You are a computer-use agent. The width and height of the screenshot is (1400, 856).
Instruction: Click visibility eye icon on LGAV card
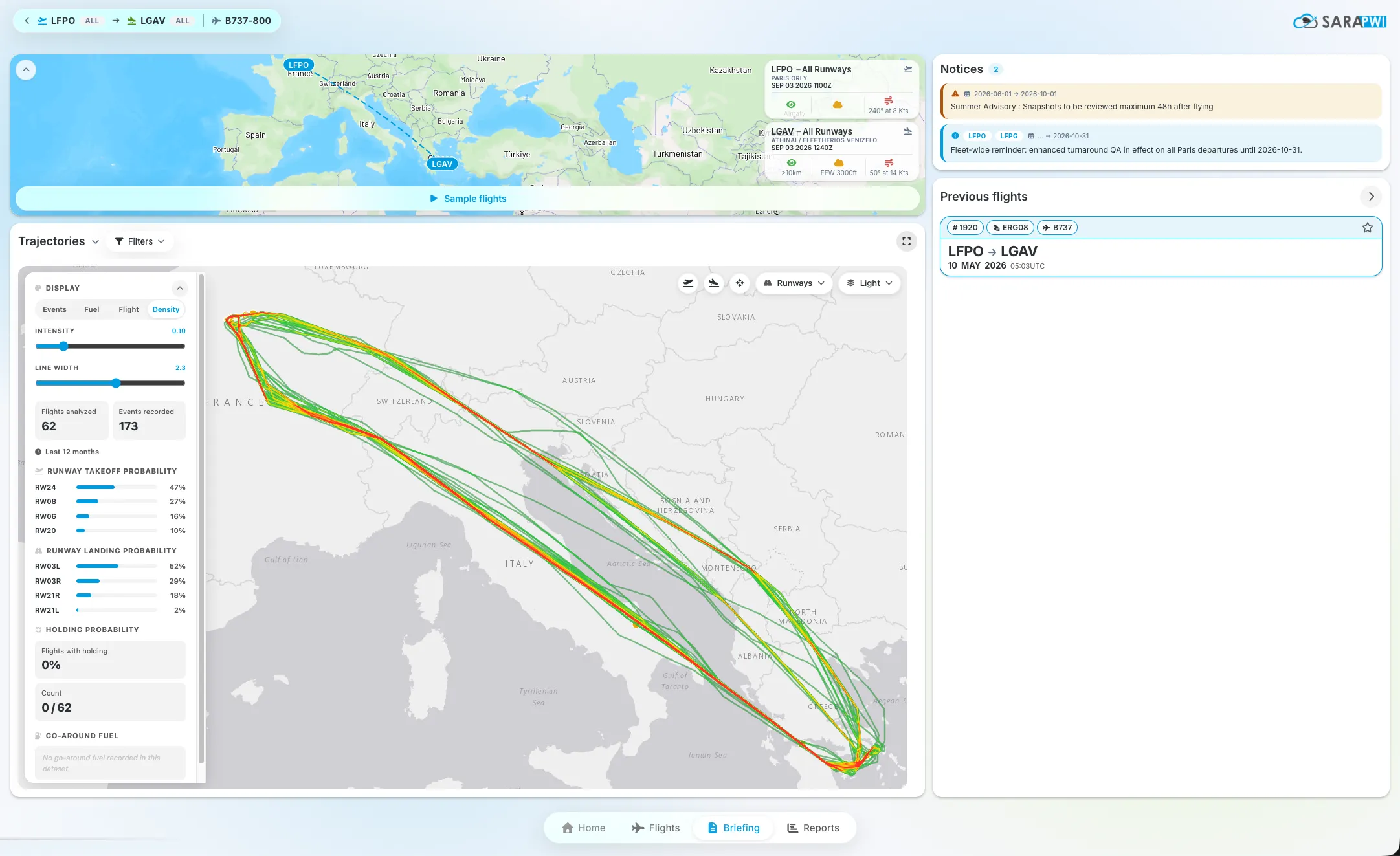[x=791, y=163]
